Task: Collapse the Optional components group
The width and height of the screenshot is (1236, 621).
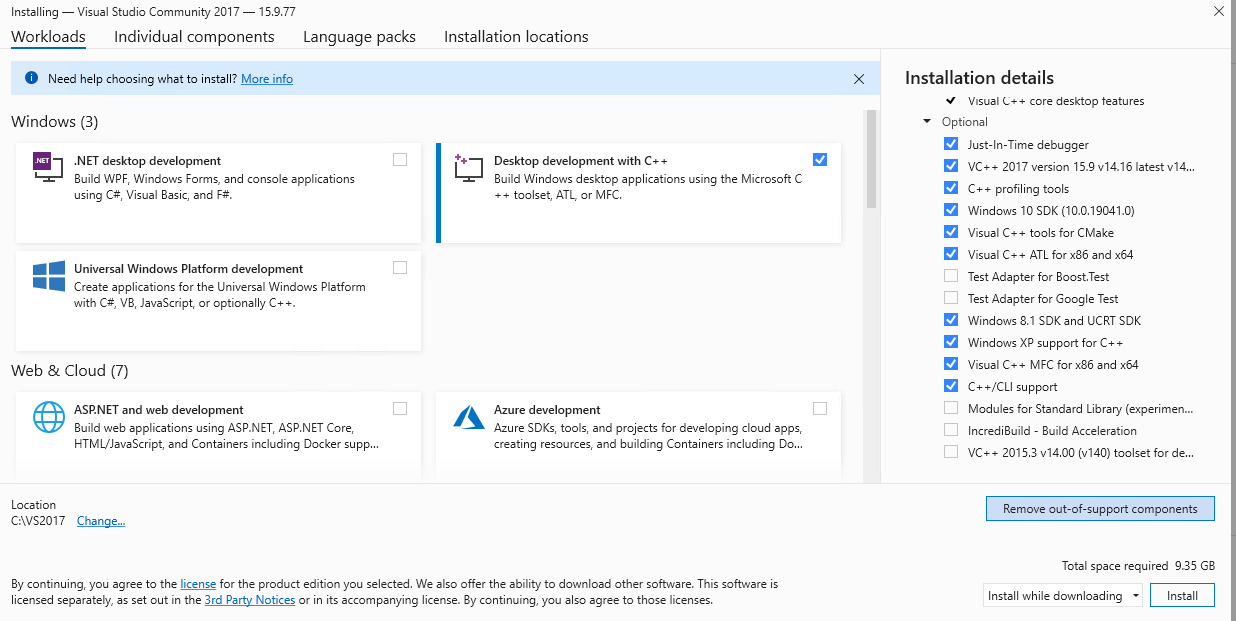Action: click(x=926, y=122)
